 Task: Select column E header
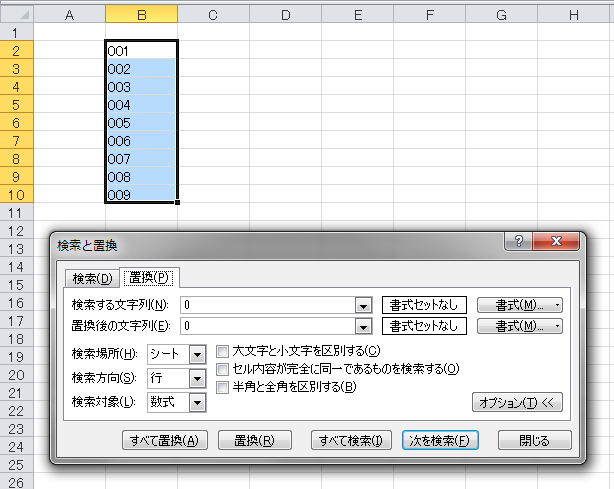click(357, 15)
